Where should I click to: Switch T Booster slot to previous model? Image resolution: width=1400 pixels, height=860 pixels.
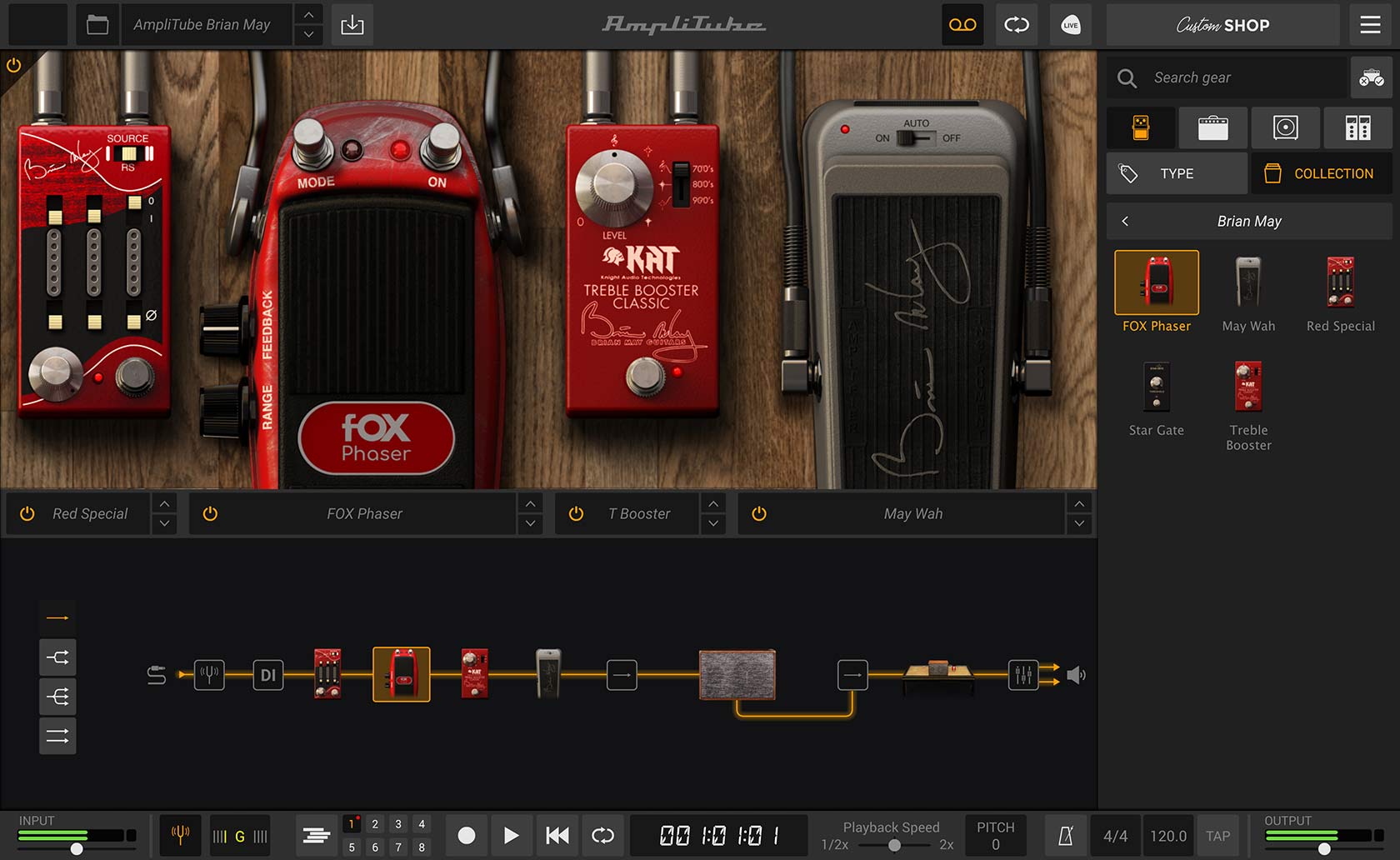pyautogui.click(x=713, y=504)
